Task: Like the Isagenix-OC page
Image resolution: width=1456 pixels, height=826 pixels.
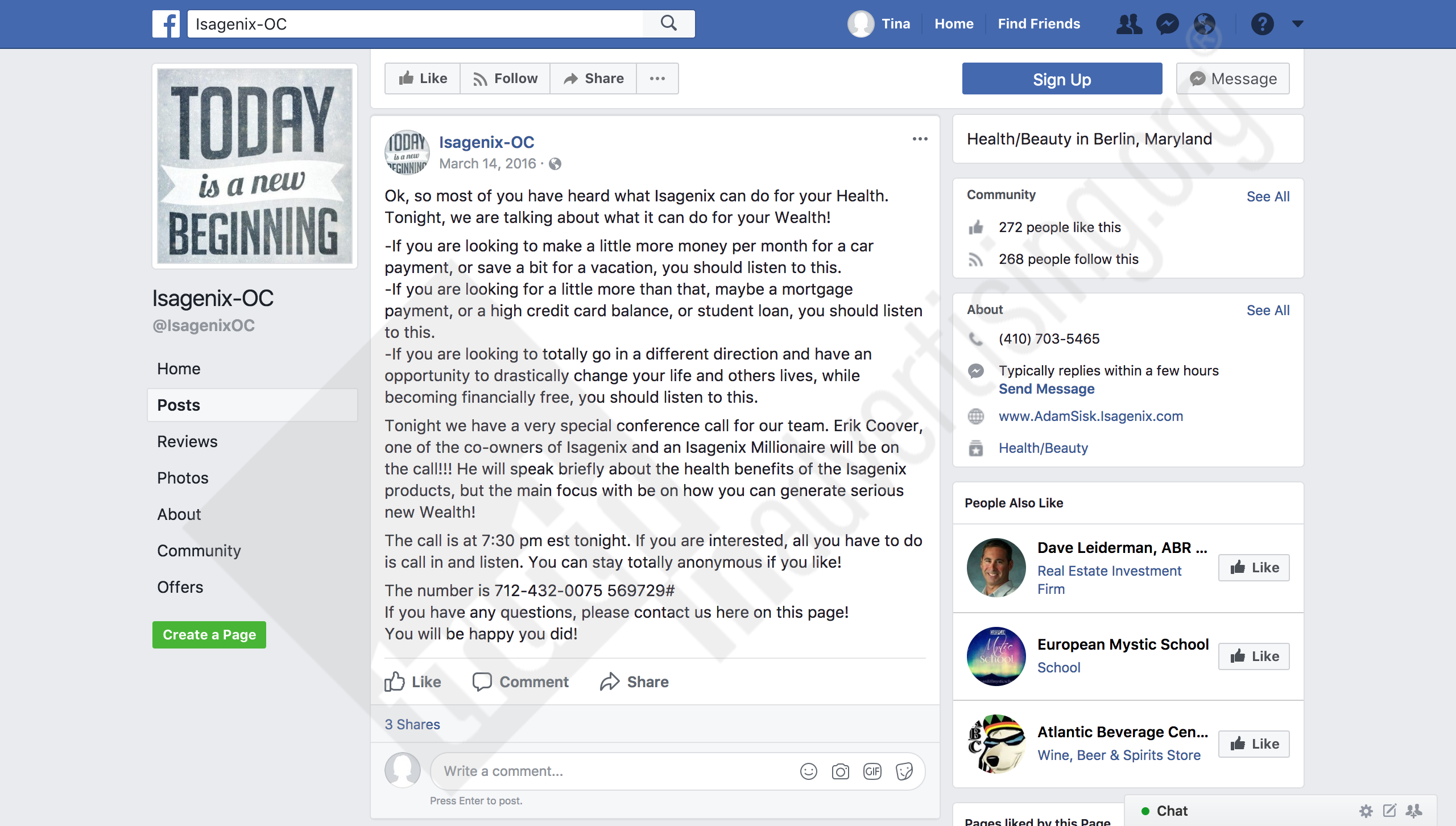Action: pyautogui.click(x=423, y=79)
